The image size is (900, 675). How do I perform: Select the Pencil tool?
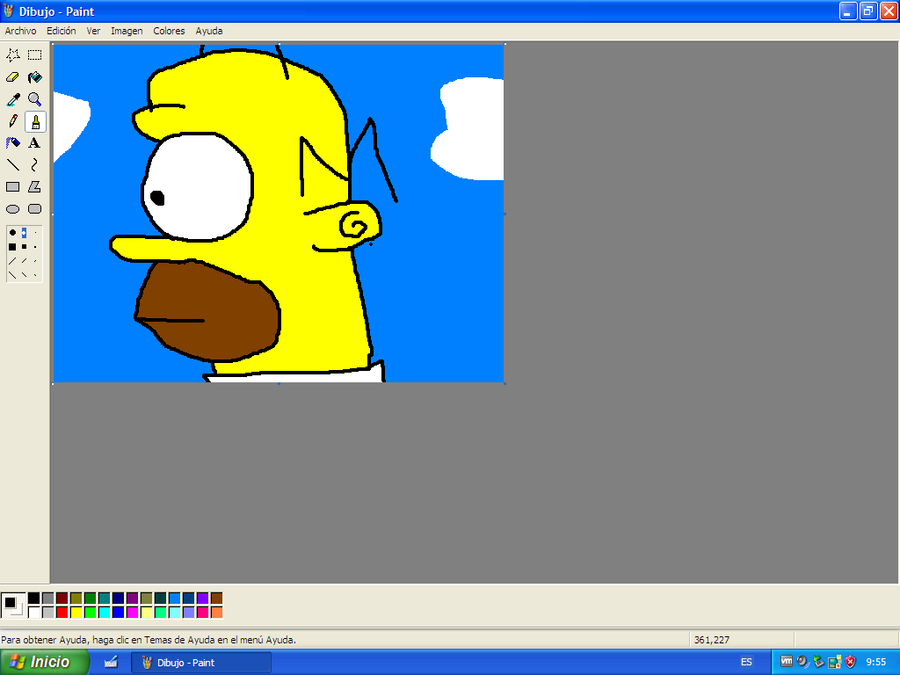click(x=13, y=121)
